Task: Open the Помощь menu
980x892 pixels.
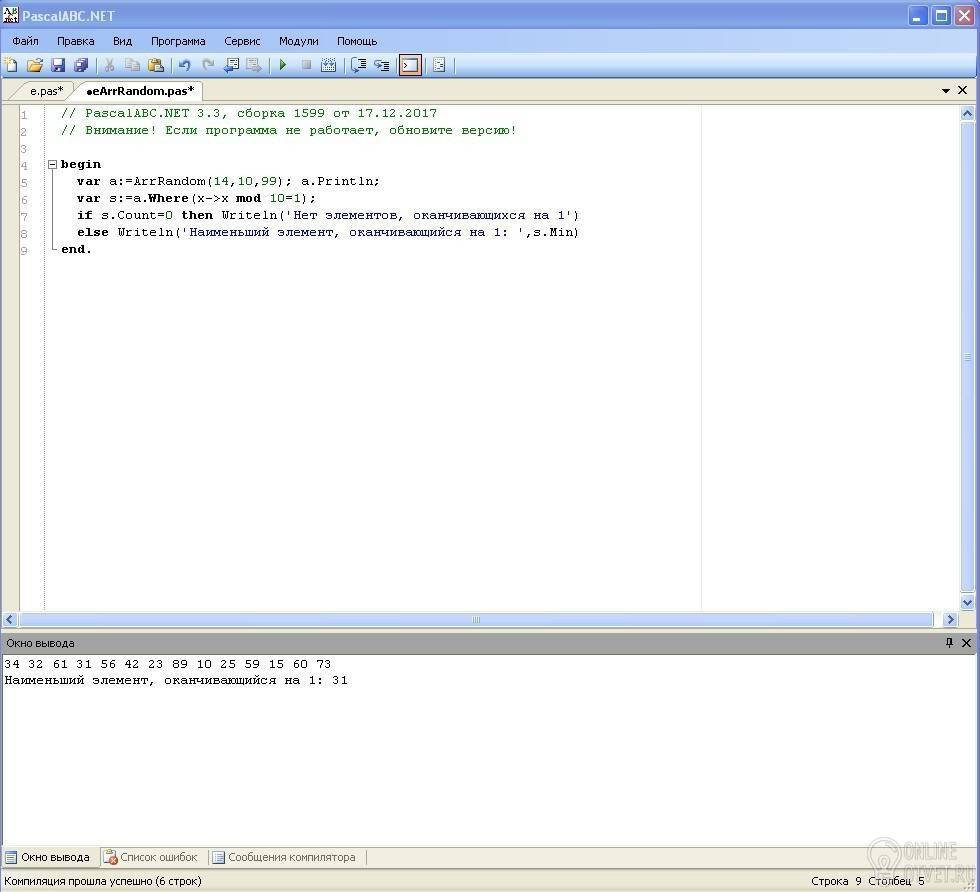Action: [357, 41]
